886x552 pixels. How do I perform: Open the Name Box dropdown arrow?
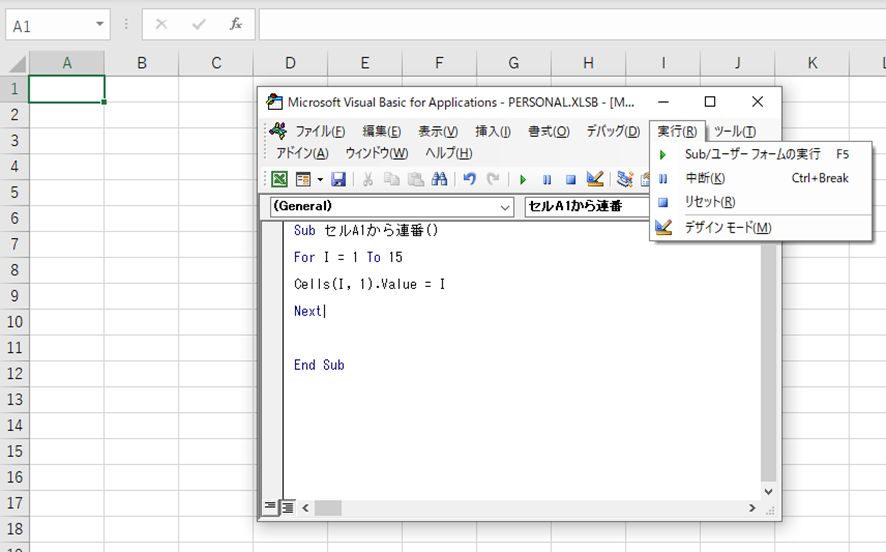[x=99, y=24]
